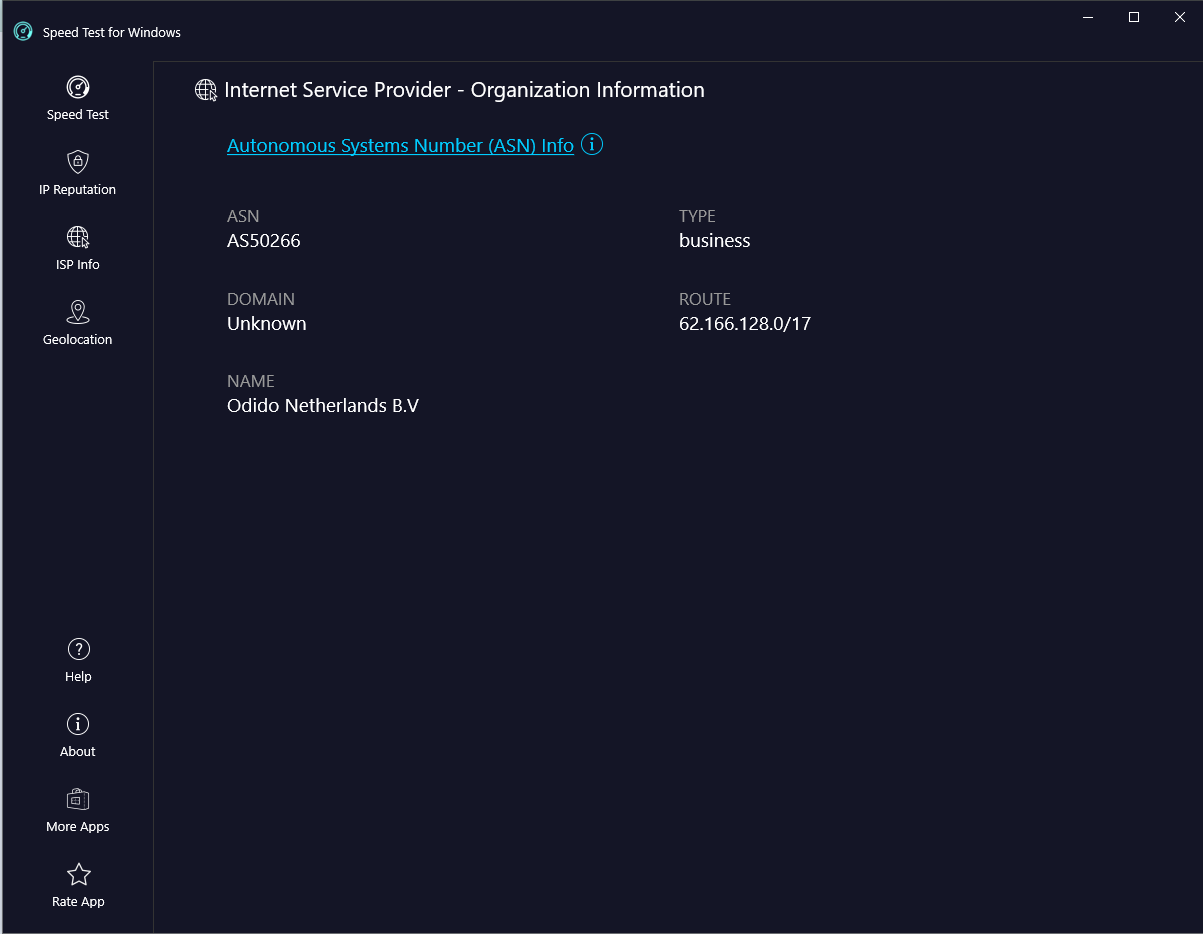This screenshot has height=934, width=1203.
Task: Open the About info icon in sidebar
Action: 78,724
